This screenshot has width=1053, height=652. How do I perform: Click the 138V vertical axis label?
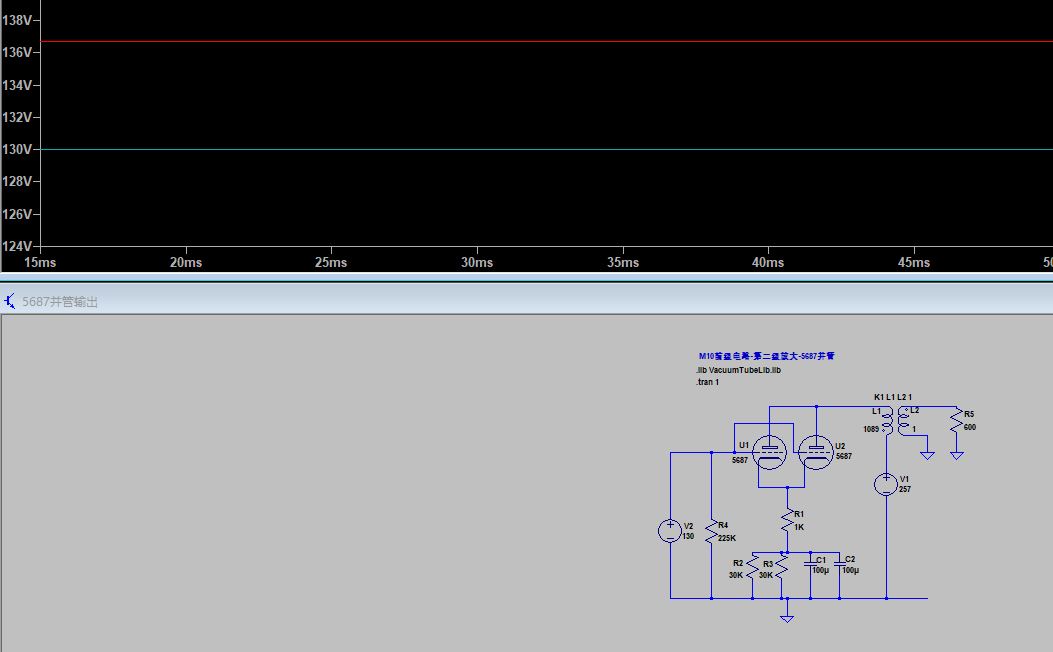(17, 20)
